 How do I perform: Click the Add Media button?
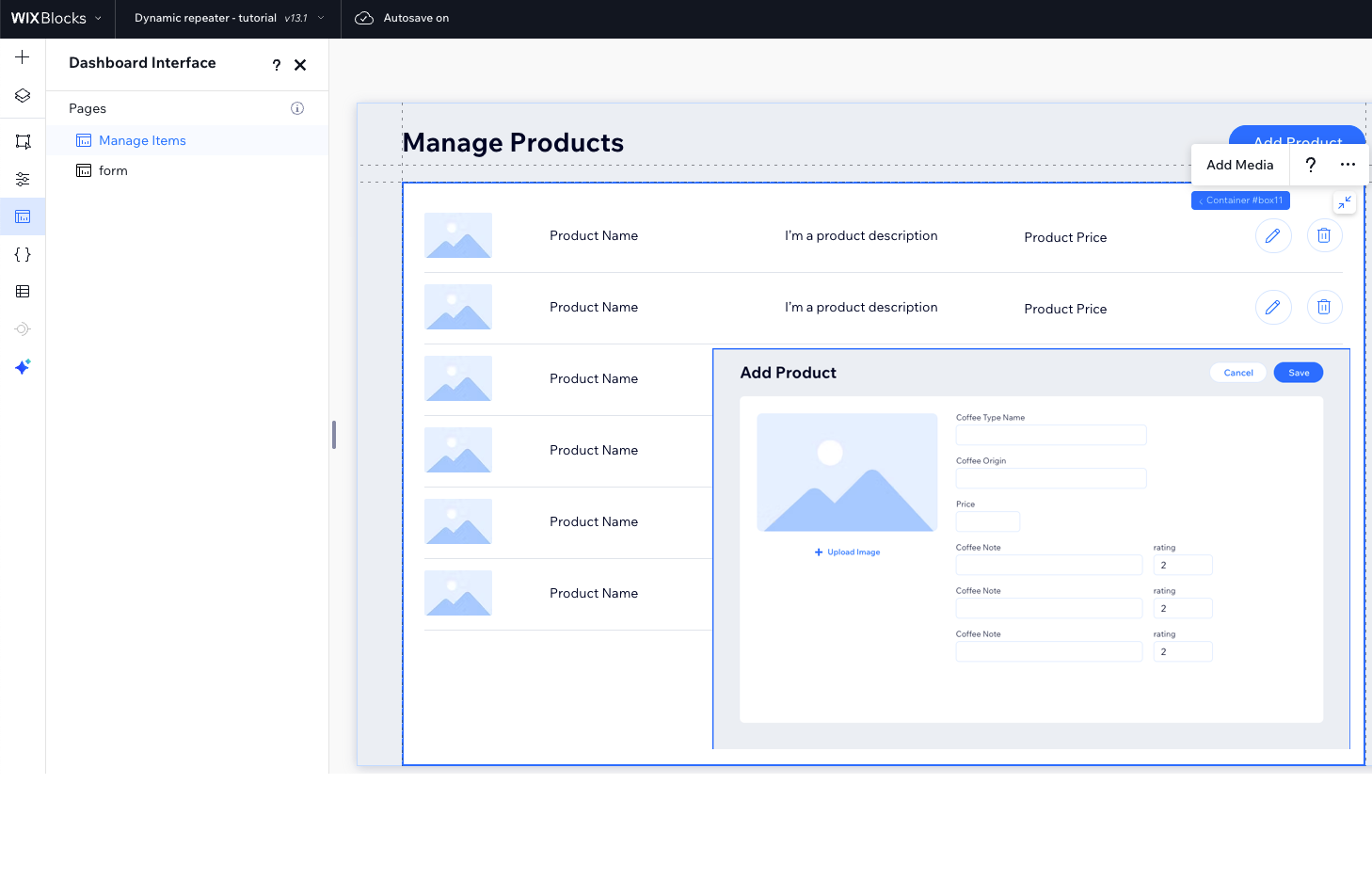pyautogui.click(x=1239, y=165)
